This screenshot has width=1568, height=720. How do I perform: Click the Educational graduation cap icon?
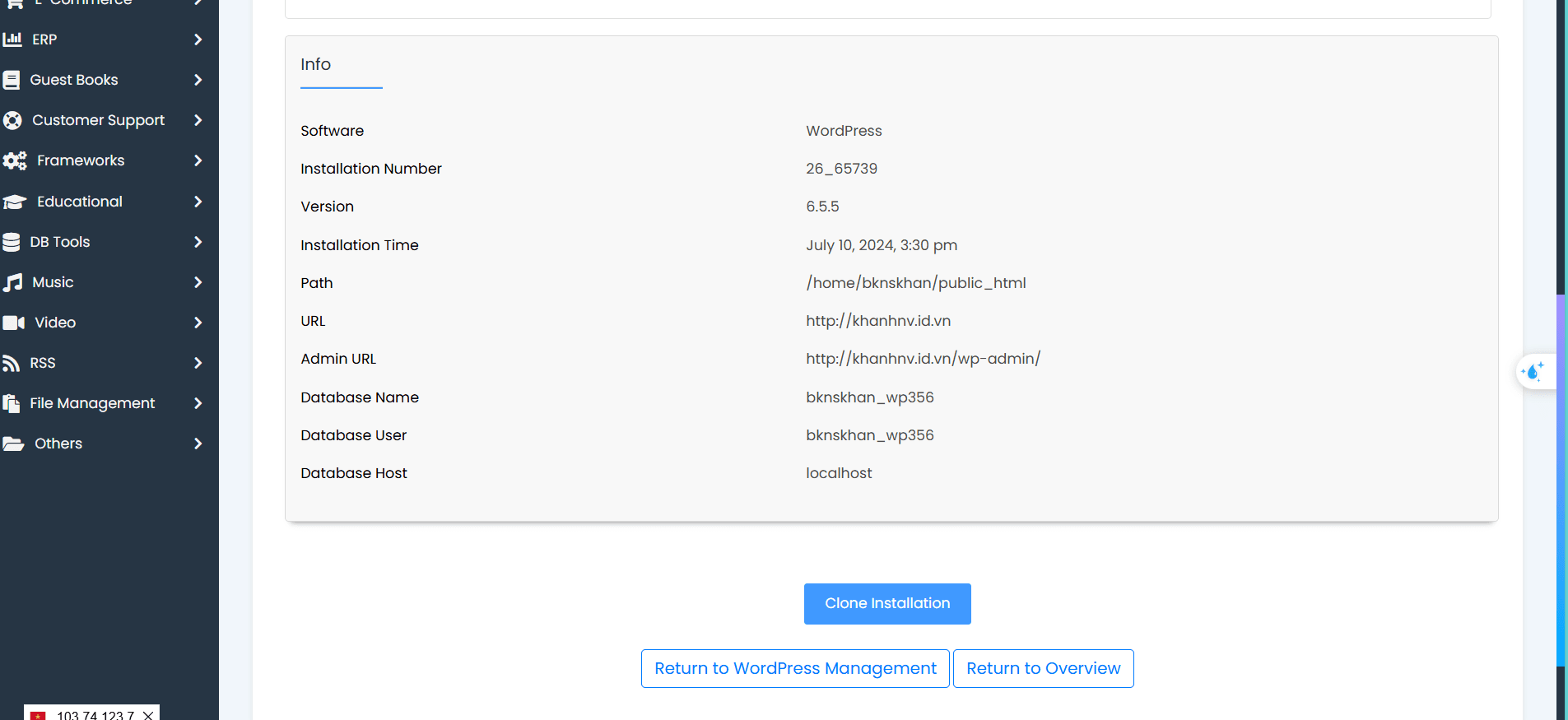click(x=15, y=202)
